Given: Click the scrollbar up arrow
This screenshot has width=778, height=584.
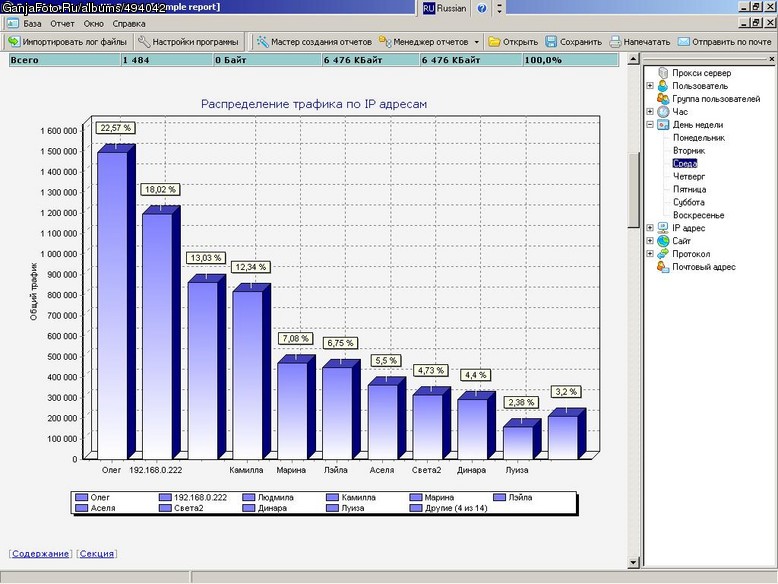Looking at the screenshot, I should (x=633, y=60).
